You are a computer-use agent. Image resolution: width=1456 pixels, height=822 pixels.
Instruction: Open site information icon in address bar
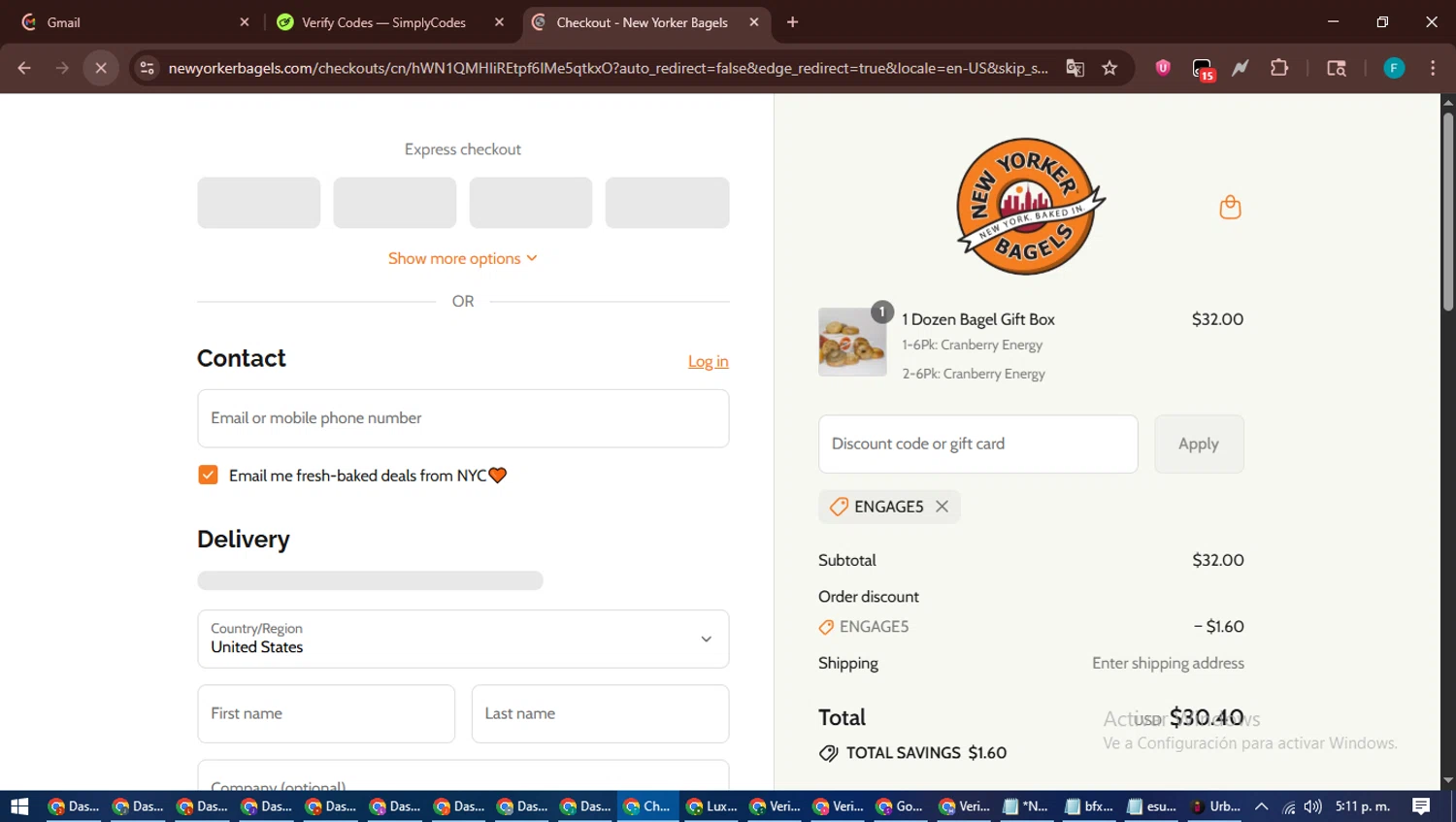[147, 68]
